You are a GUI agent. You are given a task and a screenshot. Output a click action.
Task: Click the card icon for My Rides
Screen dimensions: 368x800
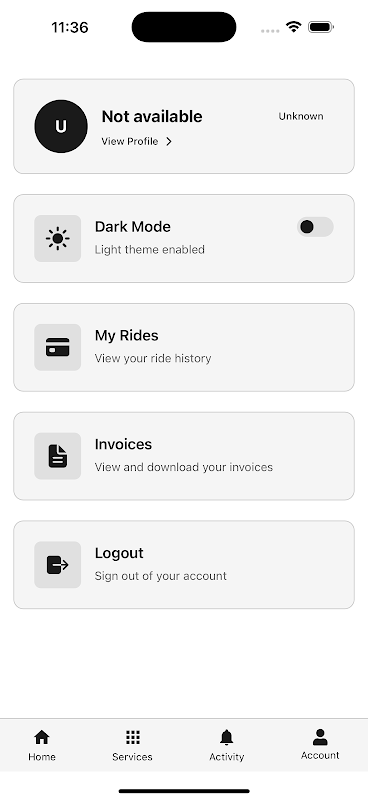point(58,347)
